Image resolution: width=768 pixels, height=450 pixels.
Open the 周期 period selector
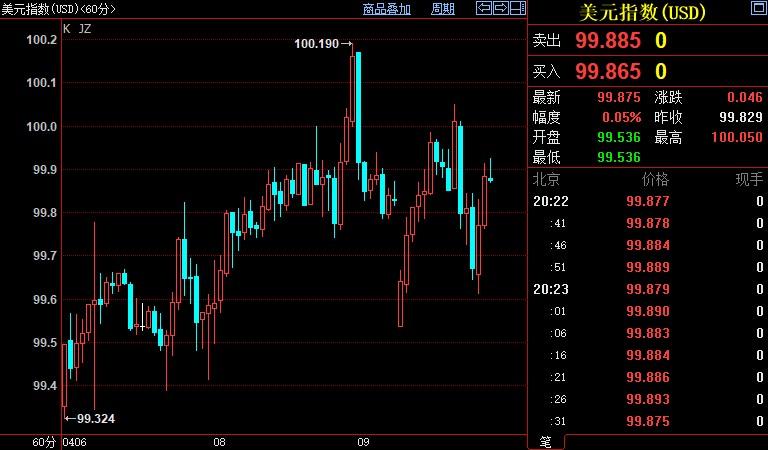click(442, 9)
